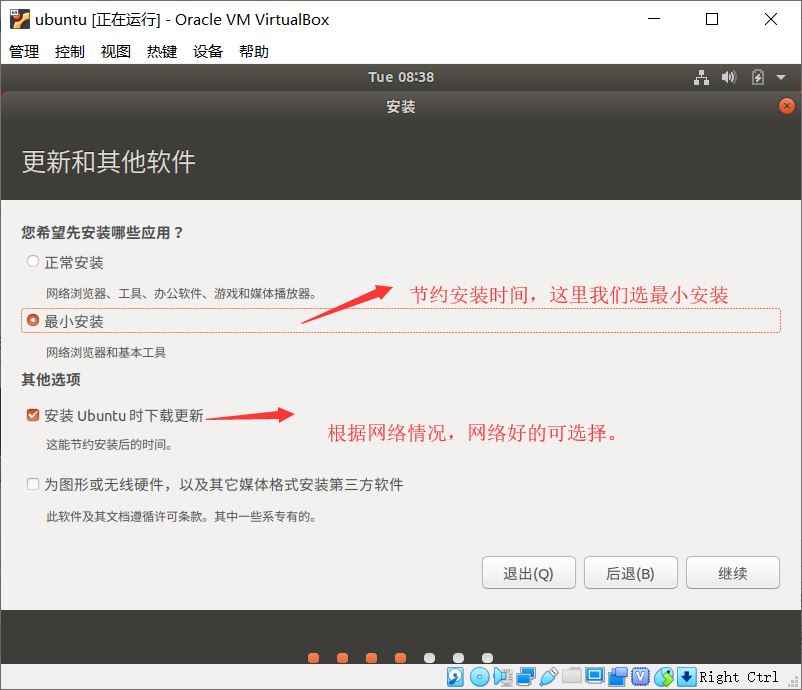Open the 控制 menu
Screen dimensions: 802x690
pyautogui.click(x=70, y=51)
